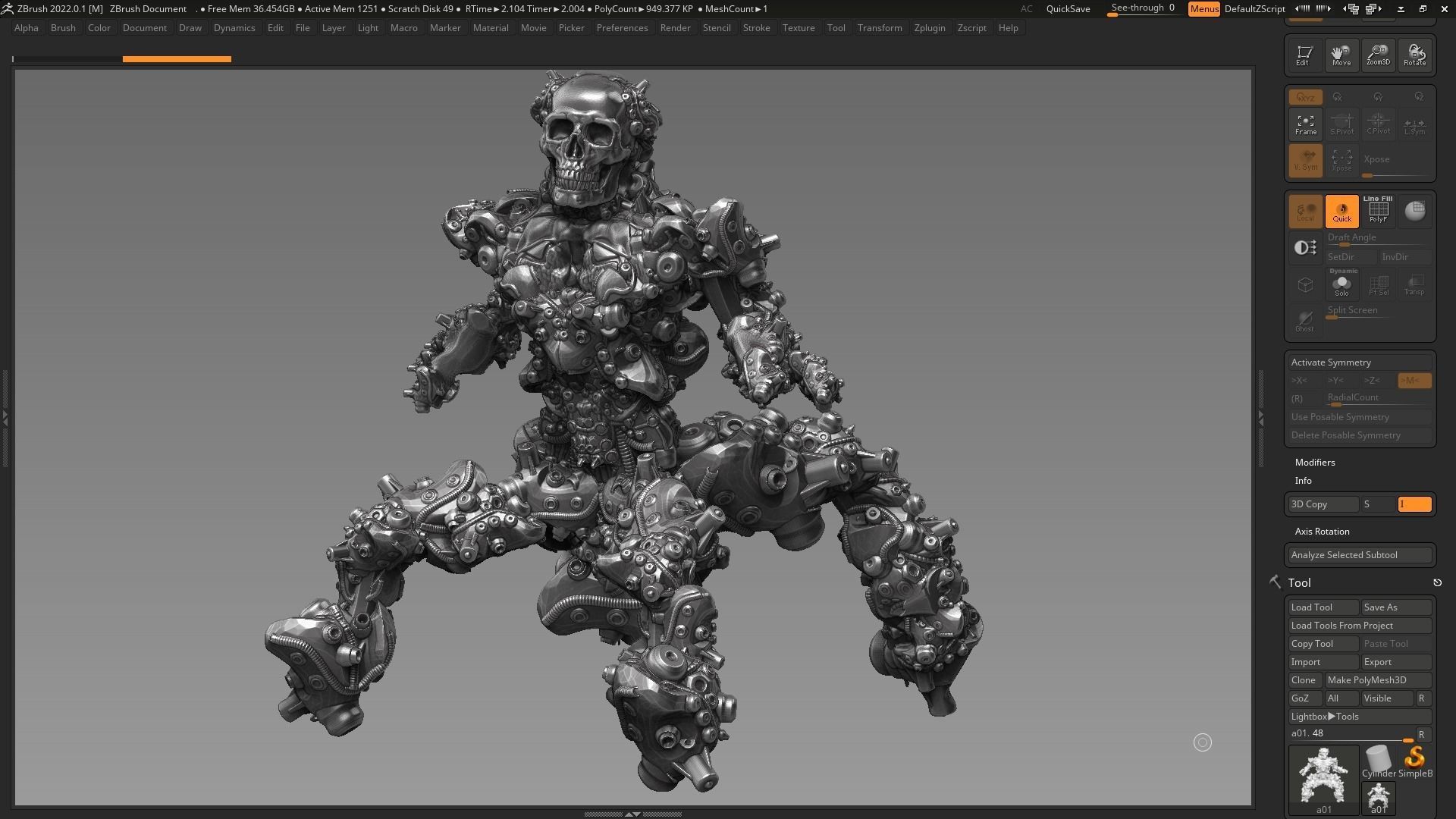Click the Pt Sel icon
1456x819 pixels.
pyautogui.click(x=1378, y=284)
